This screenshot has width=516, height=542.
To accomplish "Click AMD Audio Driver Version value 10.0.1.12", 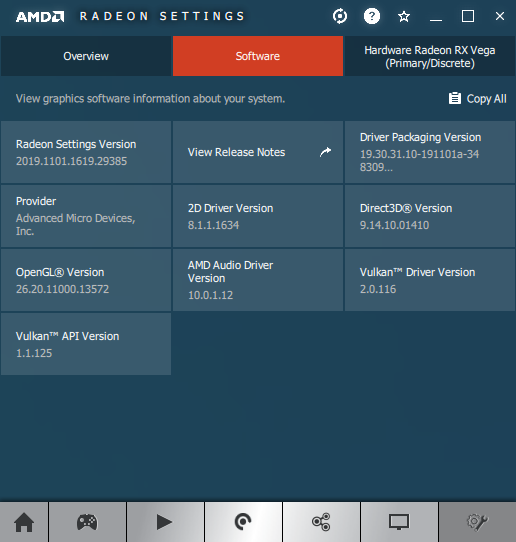I will (210, 295).
